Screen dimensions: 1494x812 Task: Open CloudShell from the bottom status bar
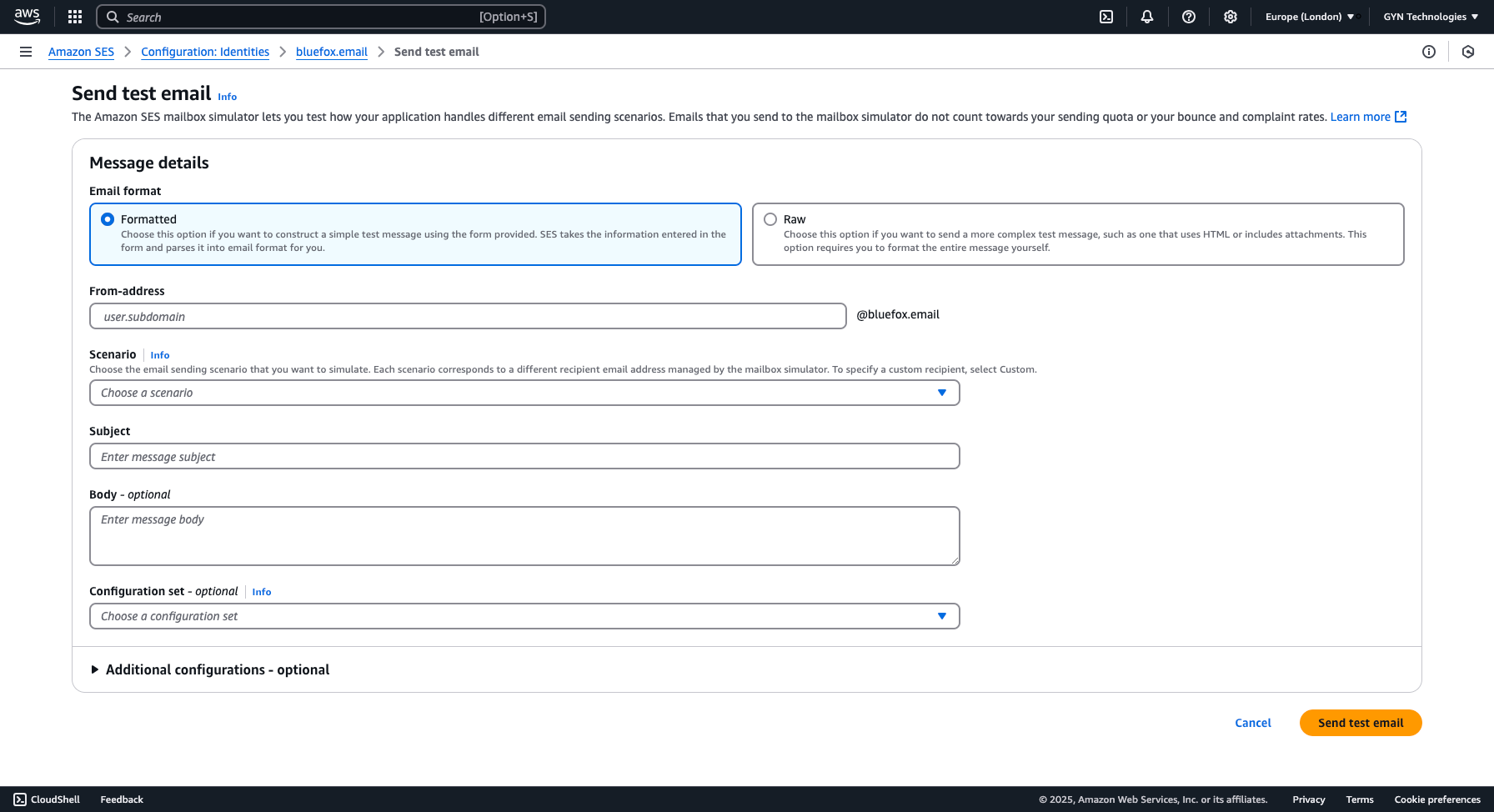pyautogui.click(x=47, y=799)
